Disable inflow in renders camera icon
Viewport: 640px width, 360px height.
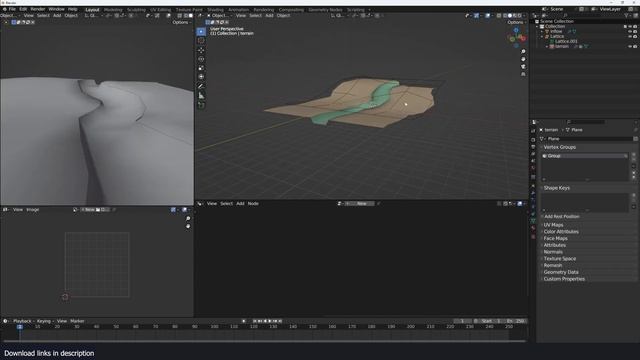(x=635, y=31)
